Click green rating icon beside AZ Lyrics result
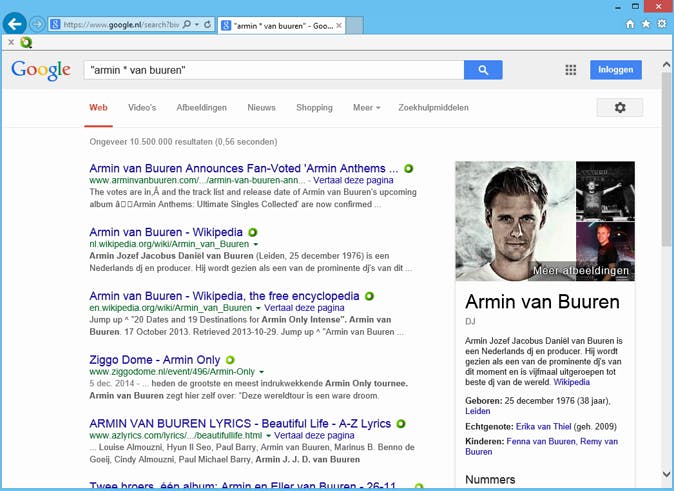 401,424
